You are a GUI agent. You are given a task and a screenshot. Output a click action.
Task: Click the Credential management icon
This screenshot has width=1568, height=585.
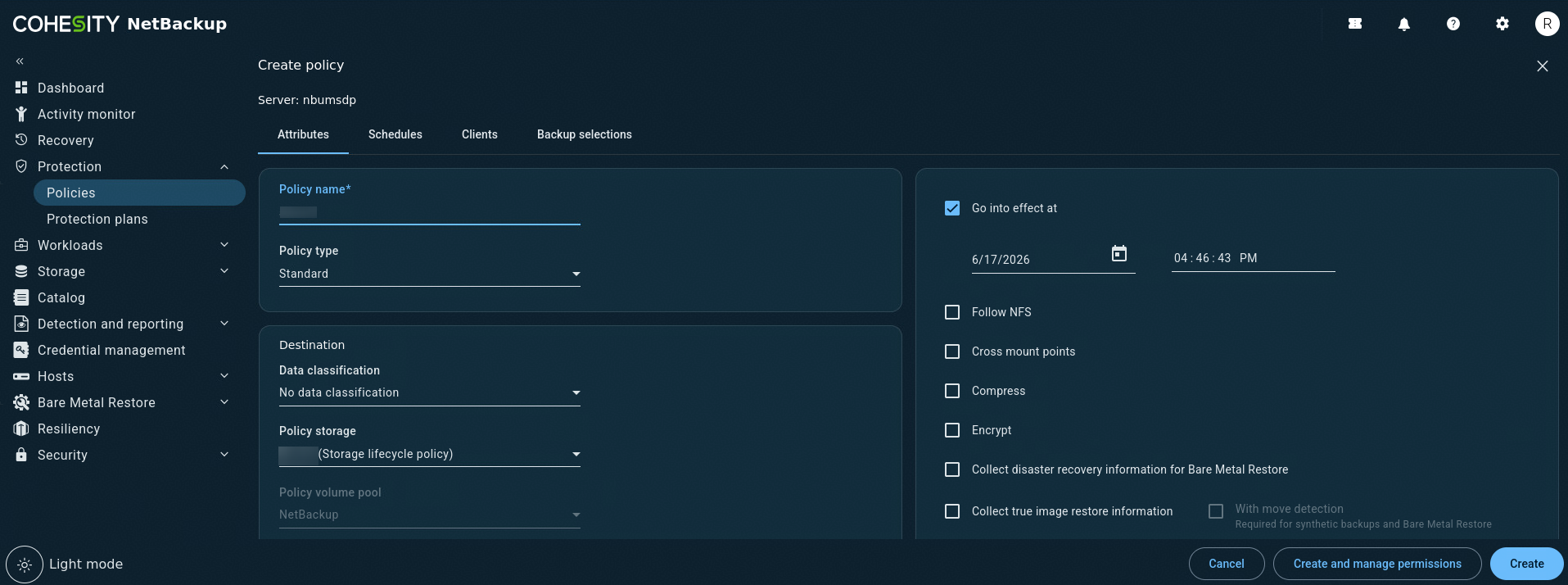pyautogui.click(x=21, y=350)
